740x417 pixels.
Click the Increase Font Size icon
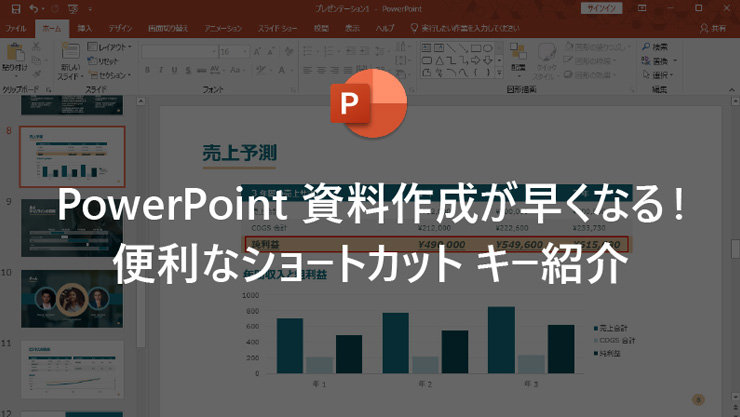258,51
